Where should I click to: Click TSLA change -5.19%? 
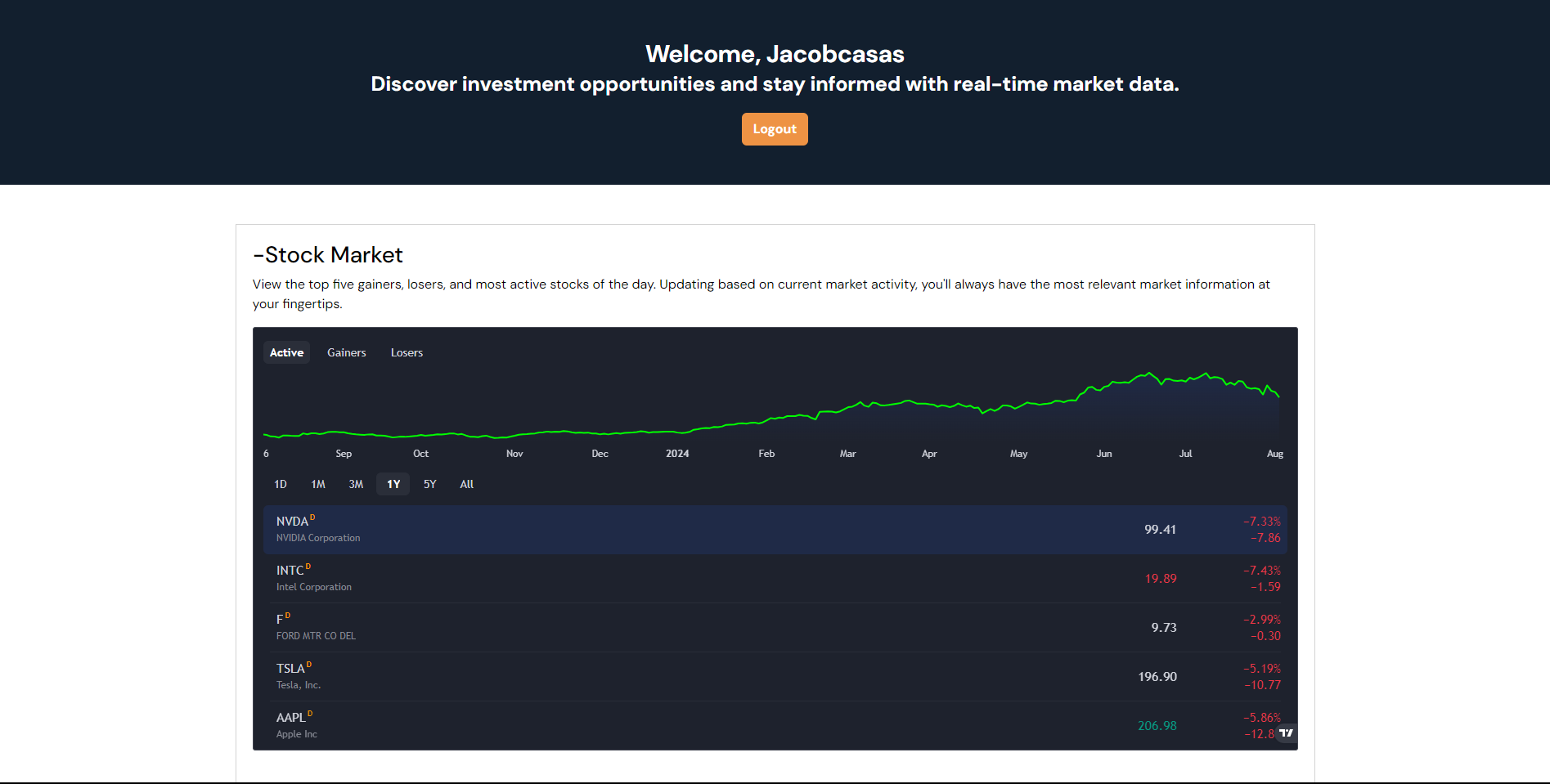[x=1262, y=669]
